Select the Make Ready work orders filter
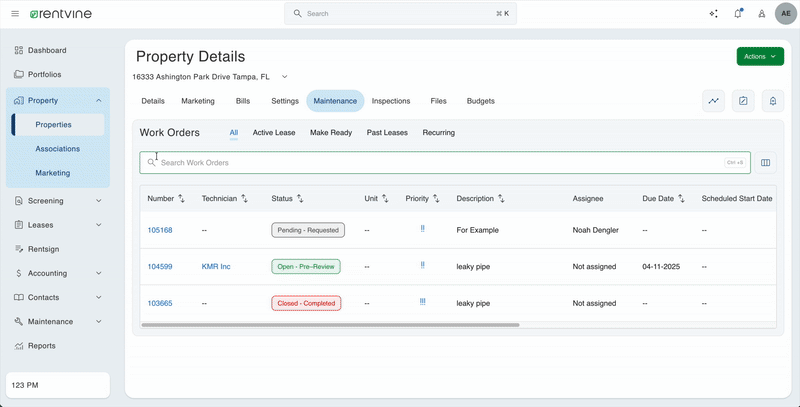This screenshot has width=800, height=407. pos(331,133)
